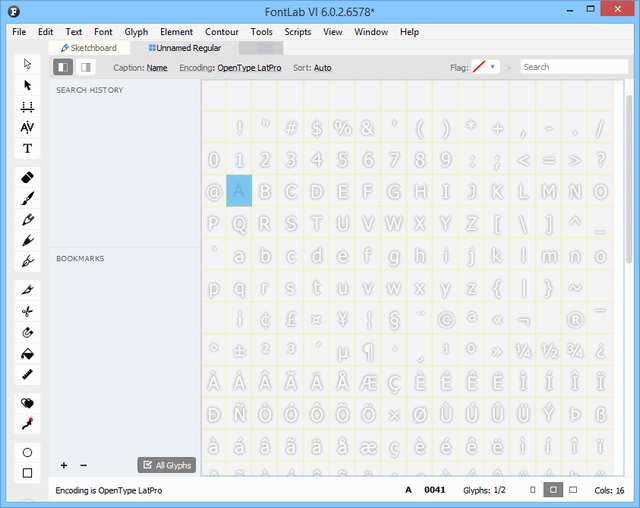Add a bookmark with the plus button
Image resolution: width=640 pixels, height=508 pixels.
64,465
